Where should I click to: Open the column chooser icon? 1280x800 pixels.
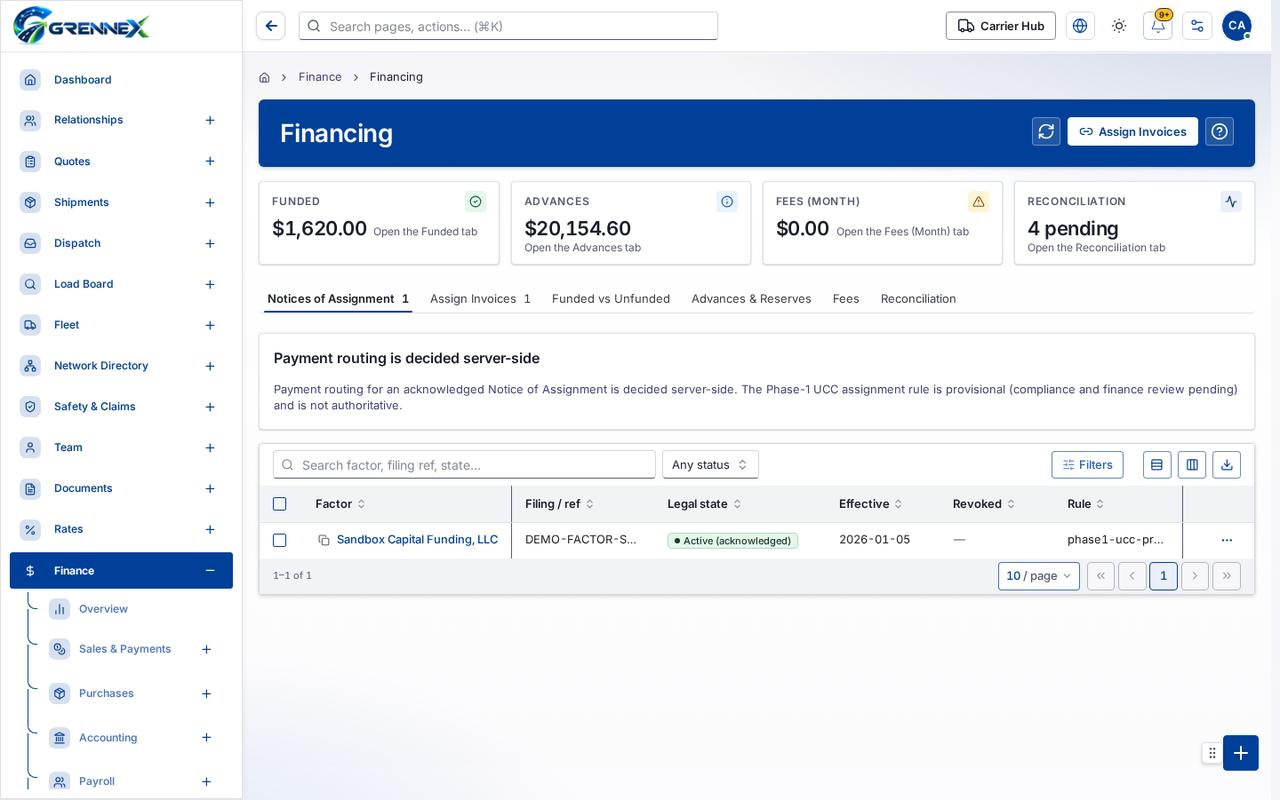coord(1192,464)
